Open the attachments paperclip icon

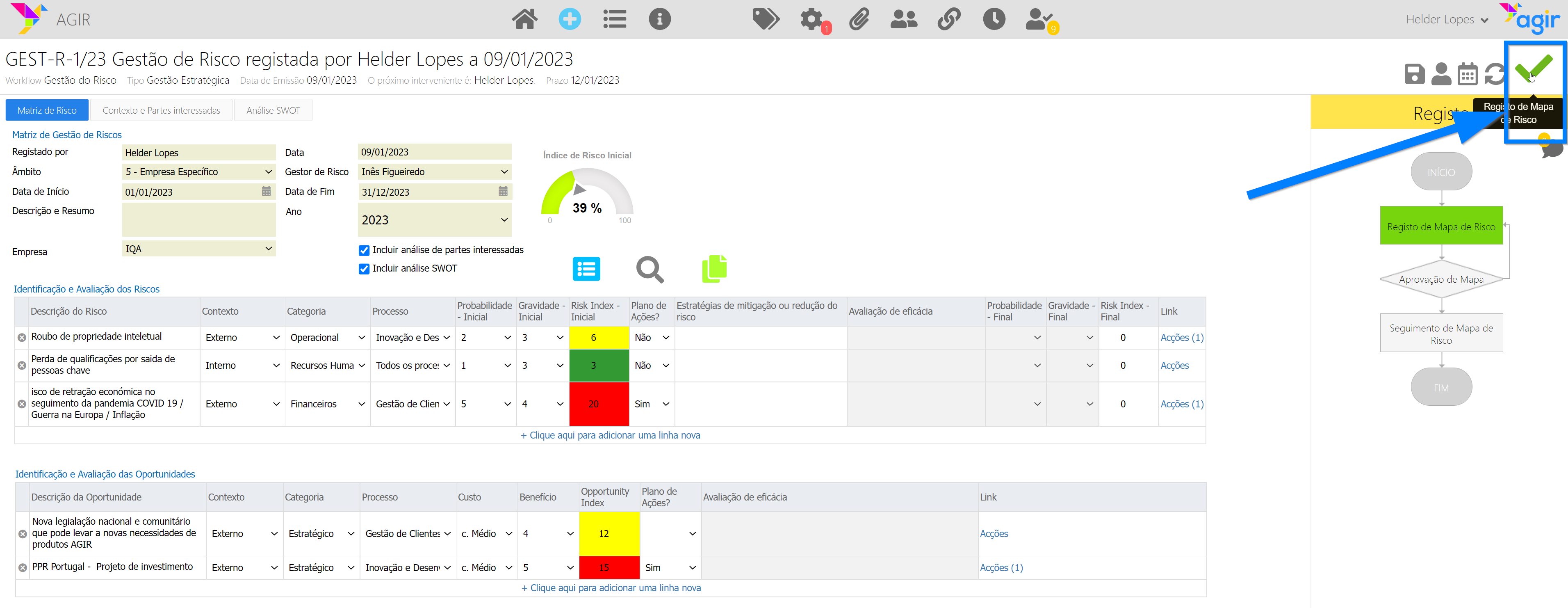(859, 20)
